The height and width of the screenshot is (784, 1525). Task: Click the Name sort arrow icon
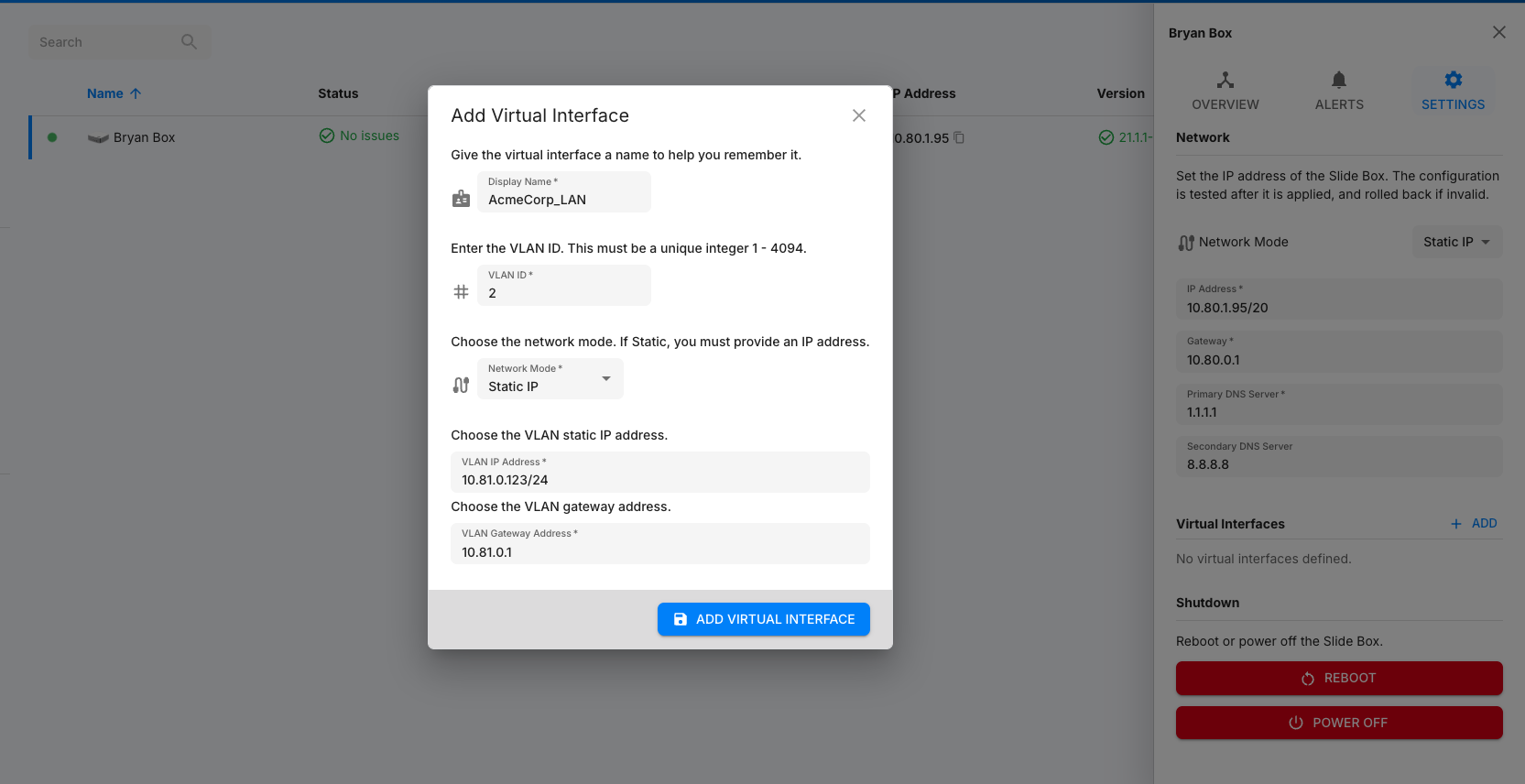click(x=136, y=93)
